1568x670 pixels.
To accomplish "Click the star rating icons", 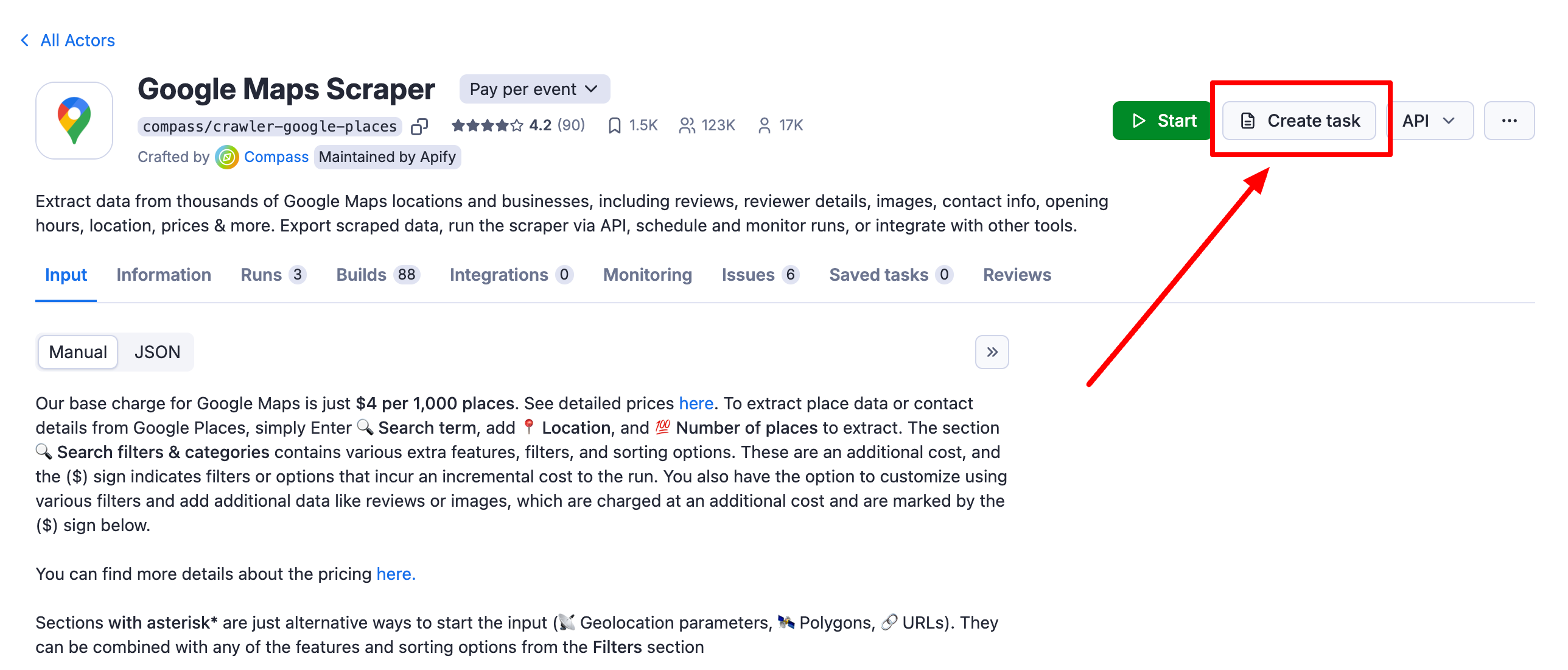I will click(486, 125).
